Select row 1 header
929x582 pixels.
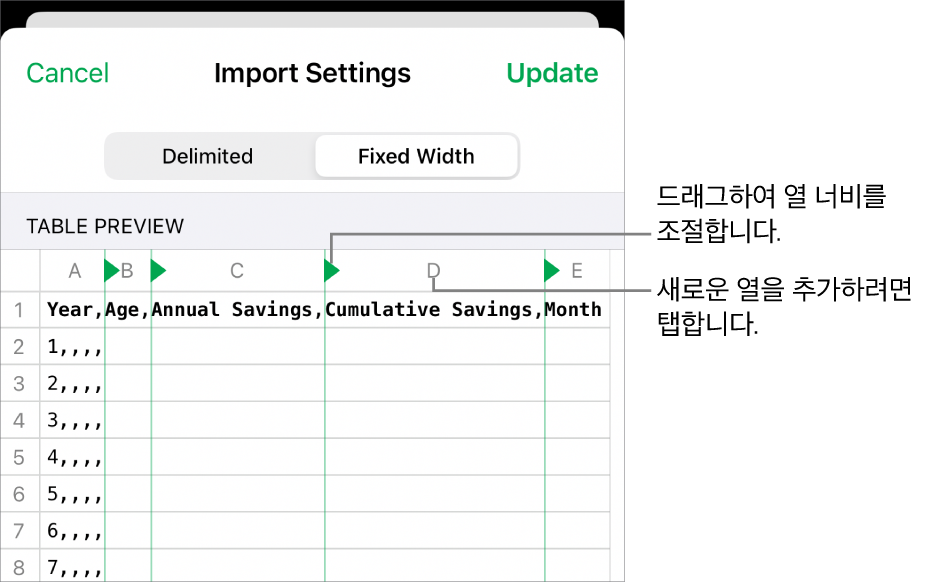[19, 310]
